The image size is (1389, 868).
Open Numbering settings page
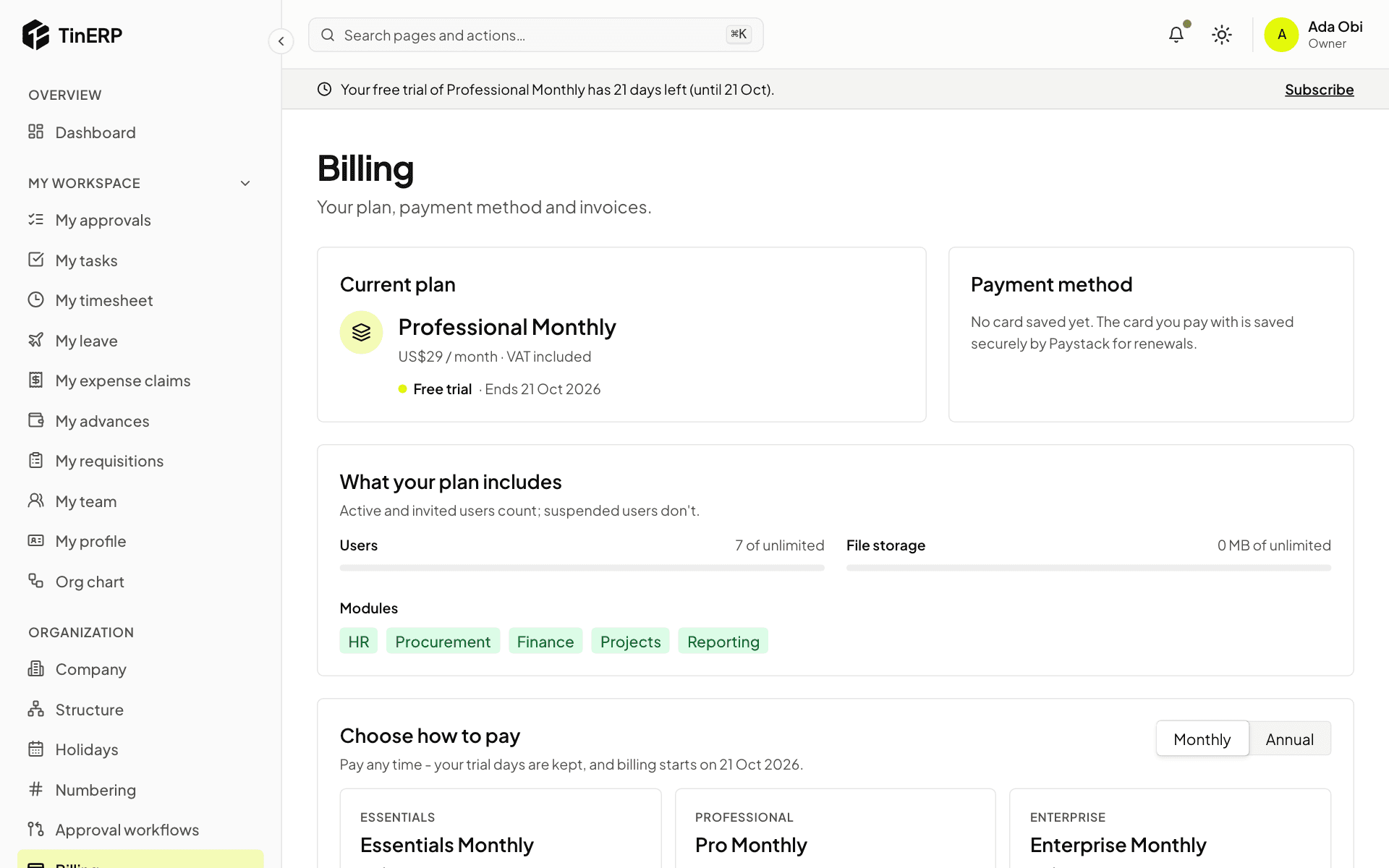point(140,789)
